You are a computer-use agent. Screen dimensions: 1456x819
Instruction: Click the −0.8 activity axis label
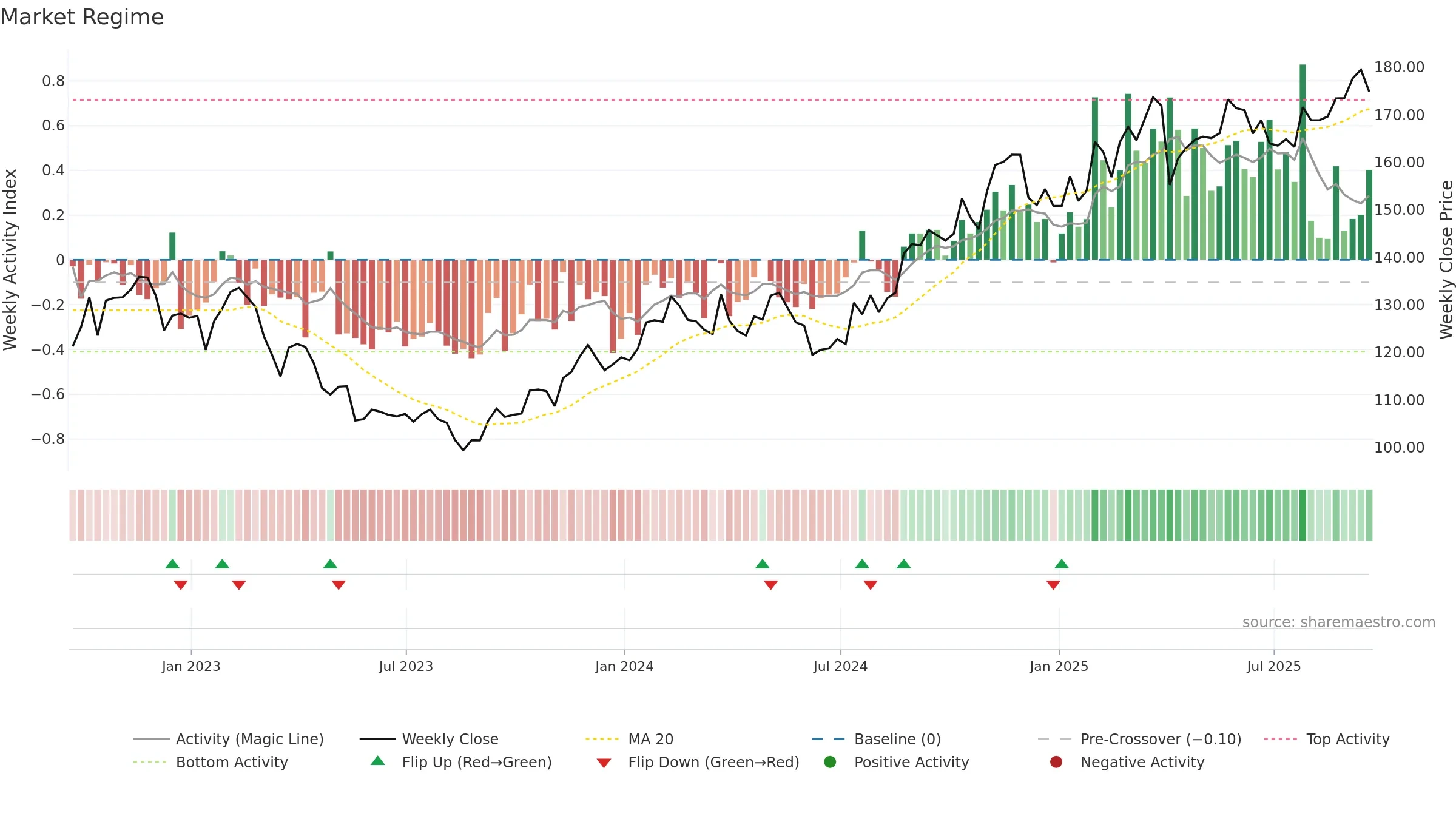click(x=48, y=439)
